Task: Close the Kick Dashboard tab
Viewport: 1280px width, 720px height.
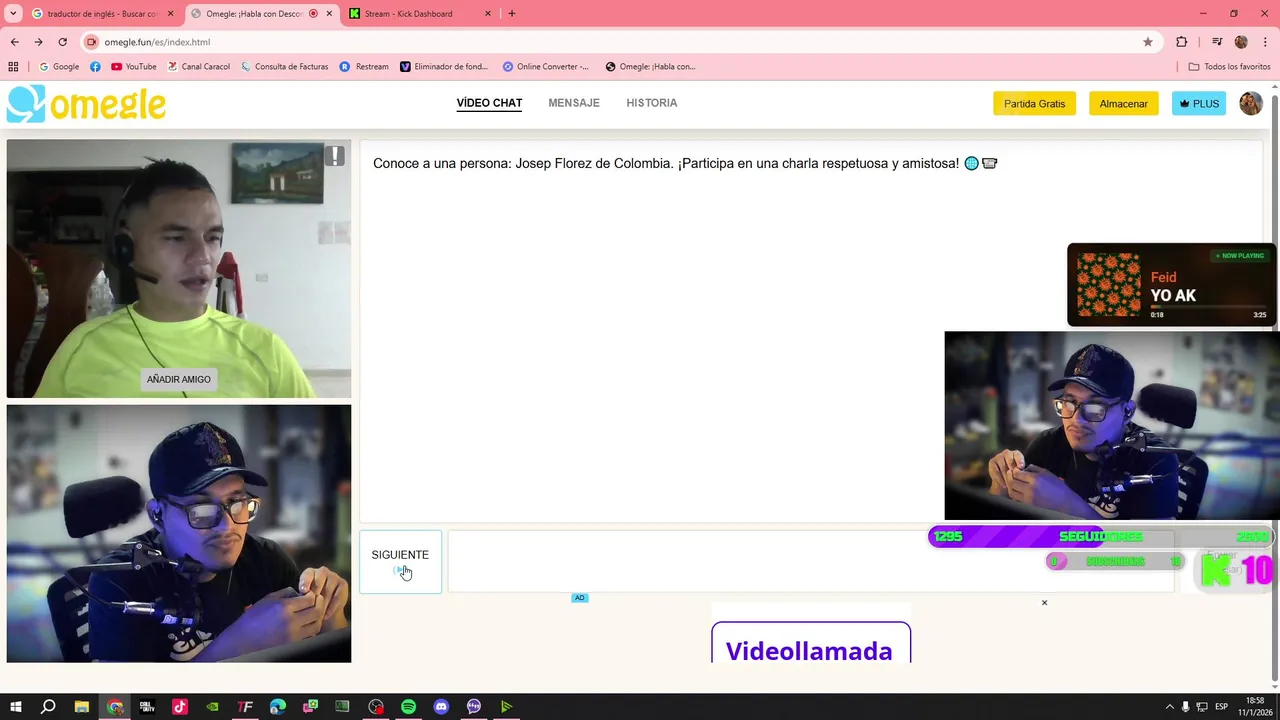Action: 488,14
